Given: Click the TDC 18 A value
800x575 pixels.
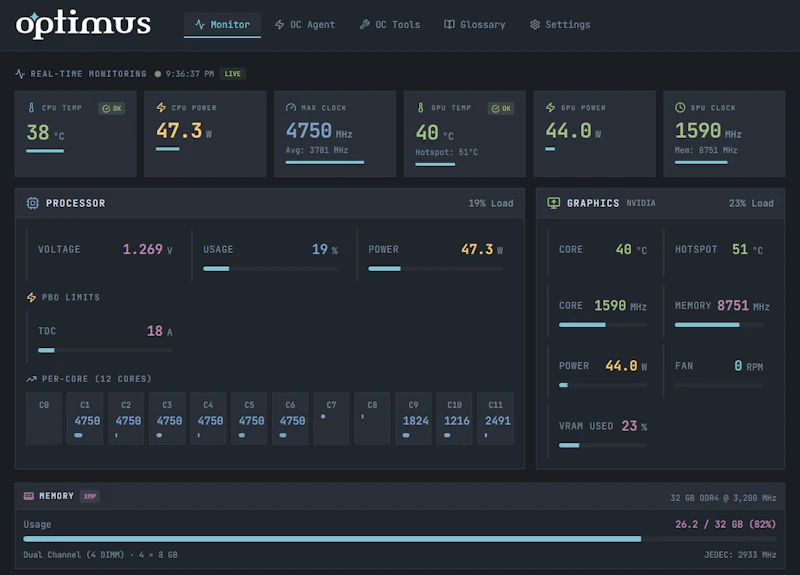Looking at the screenshot, I should (160, 331).
